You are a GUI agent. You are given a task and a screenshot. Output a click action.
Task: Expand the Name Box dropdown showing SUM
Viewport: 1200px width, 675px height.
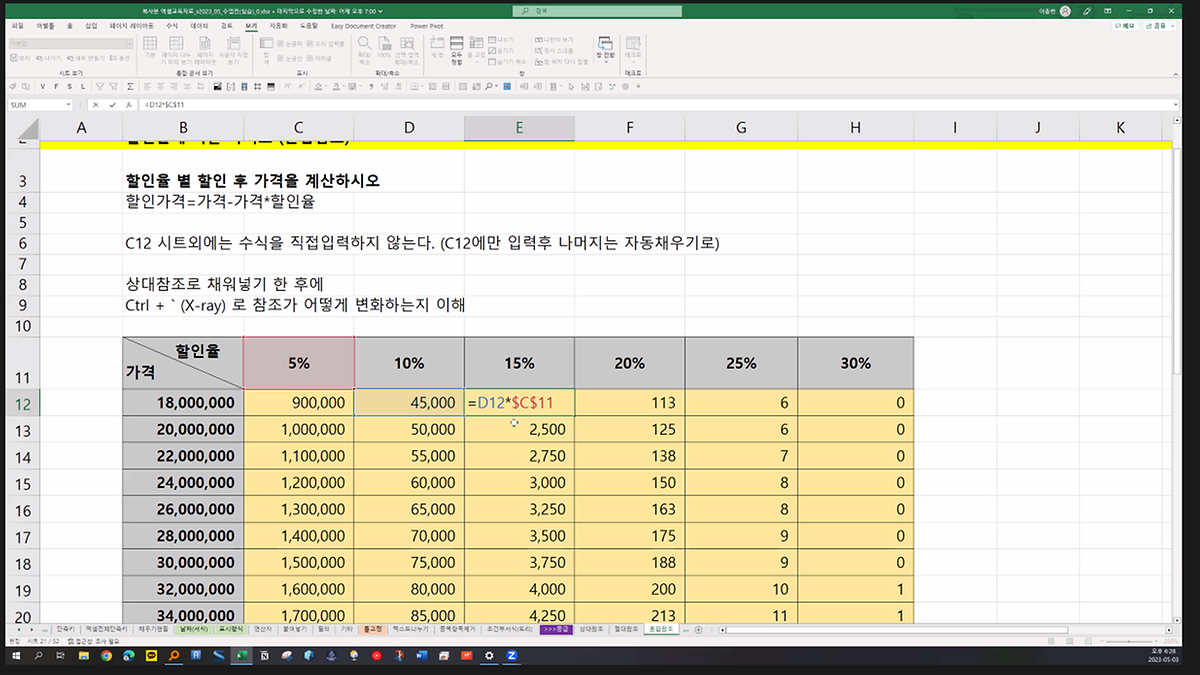click(68, 104)
